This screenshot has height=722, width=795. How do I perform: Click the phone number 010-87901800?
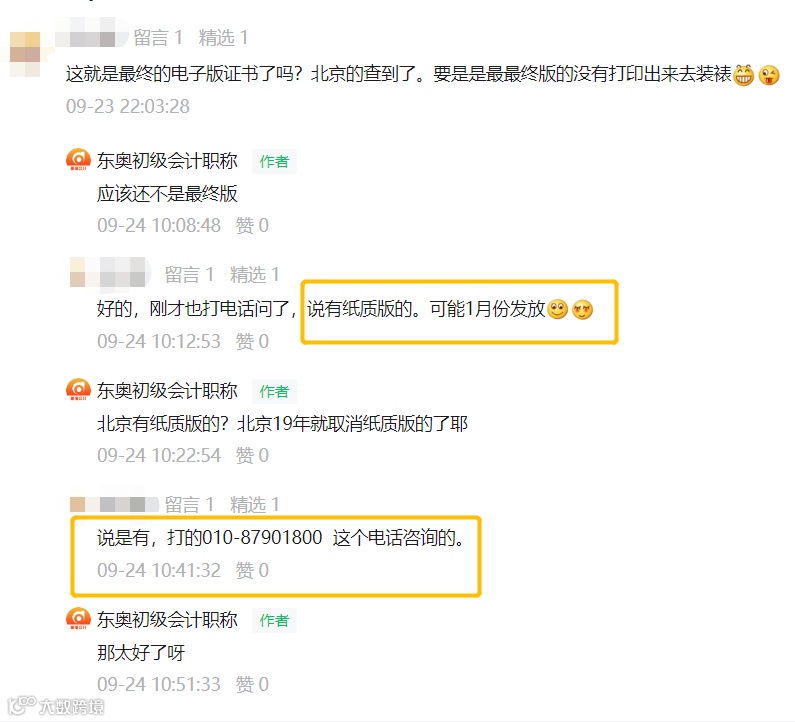262,537
